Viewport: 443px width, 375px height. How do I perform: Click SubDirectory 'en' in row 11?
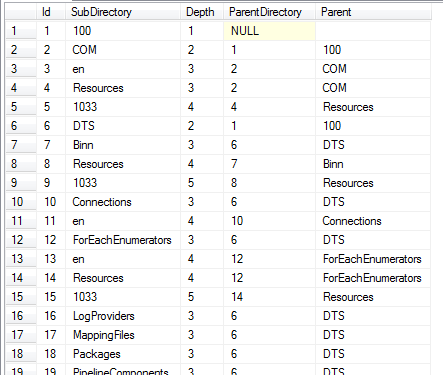tap(123, 221)
